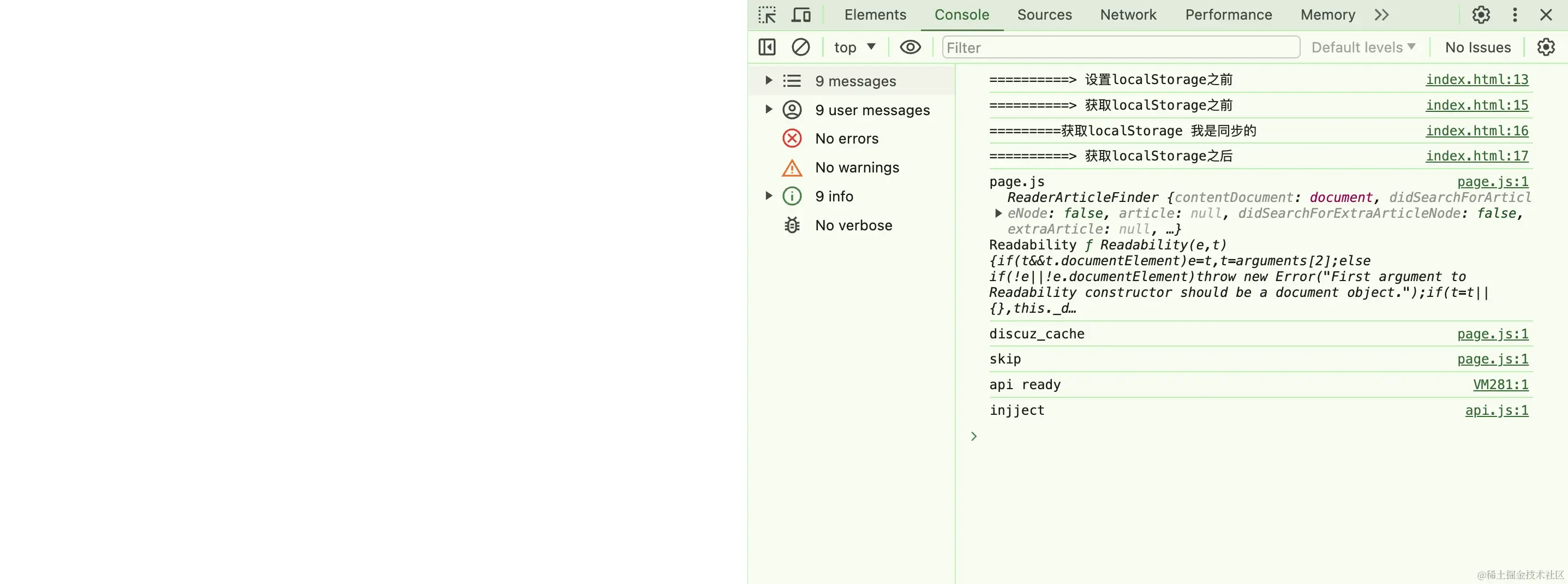The height and width of the screenshot is (584, 1568).
Task: Select the No errors red icon
Action: 792,138
